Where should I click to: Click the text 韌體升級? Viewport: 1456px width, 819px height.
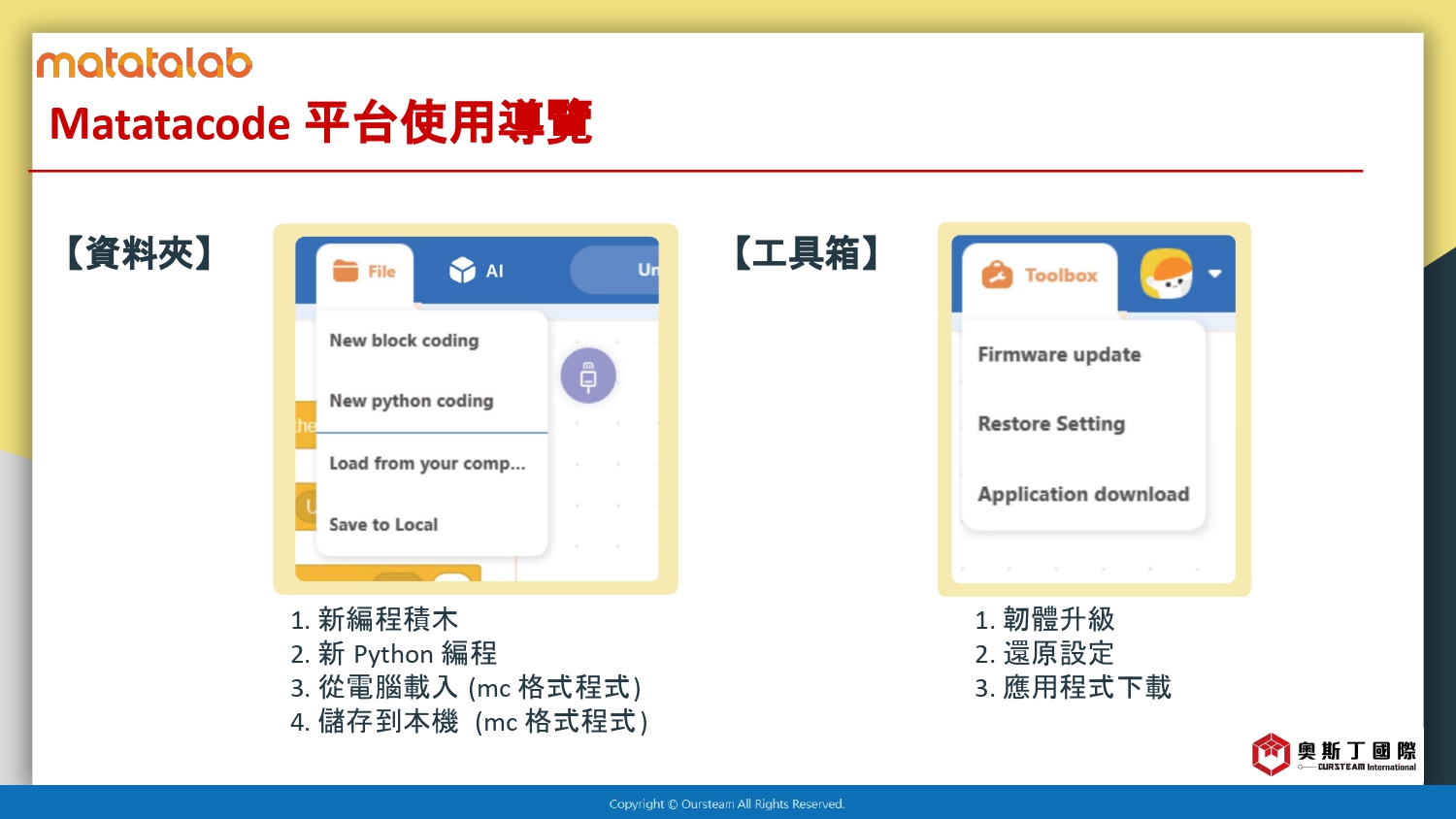pos(1059,619)
